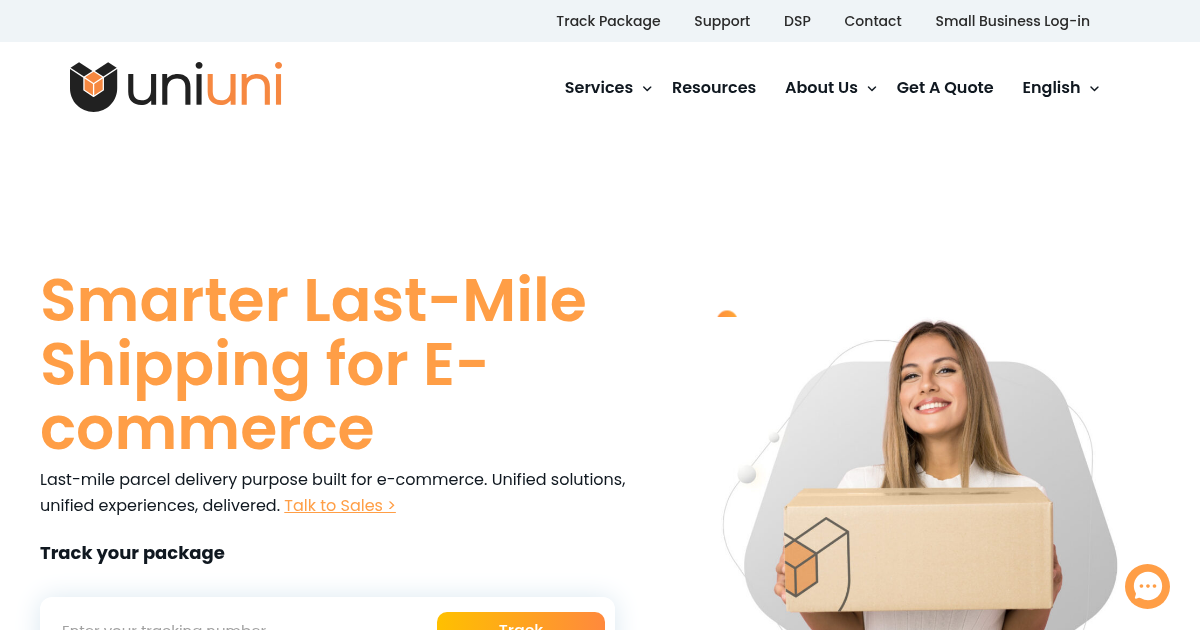Viewport: 1200px width, 630px height.
Task: Expand the Services dropdown chevron
Action: point(647,89)
